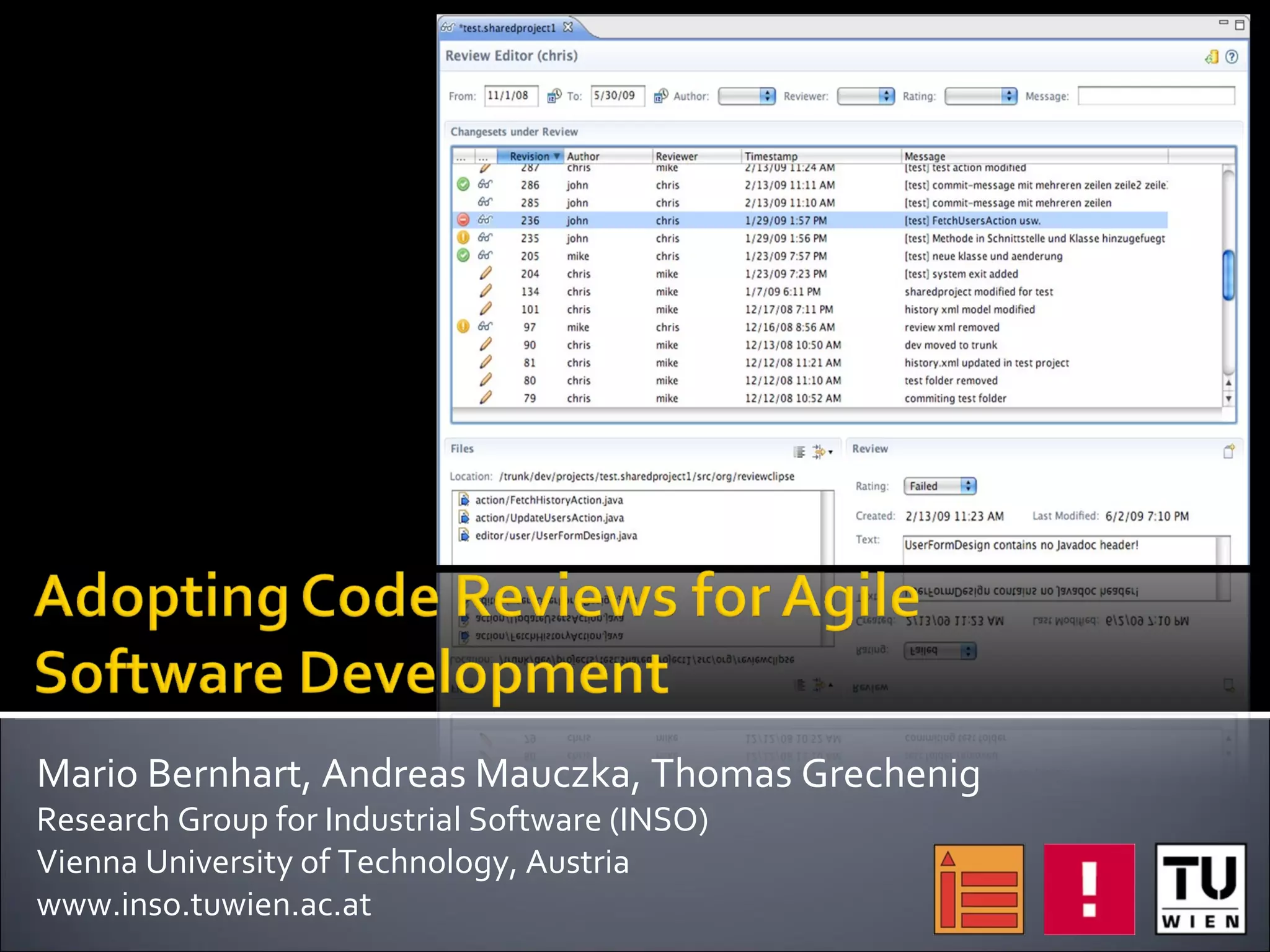The width and height of the screenshot is (1270, 952).
Task: Click the Message filter input field
Action: [x=1156, y=96]
